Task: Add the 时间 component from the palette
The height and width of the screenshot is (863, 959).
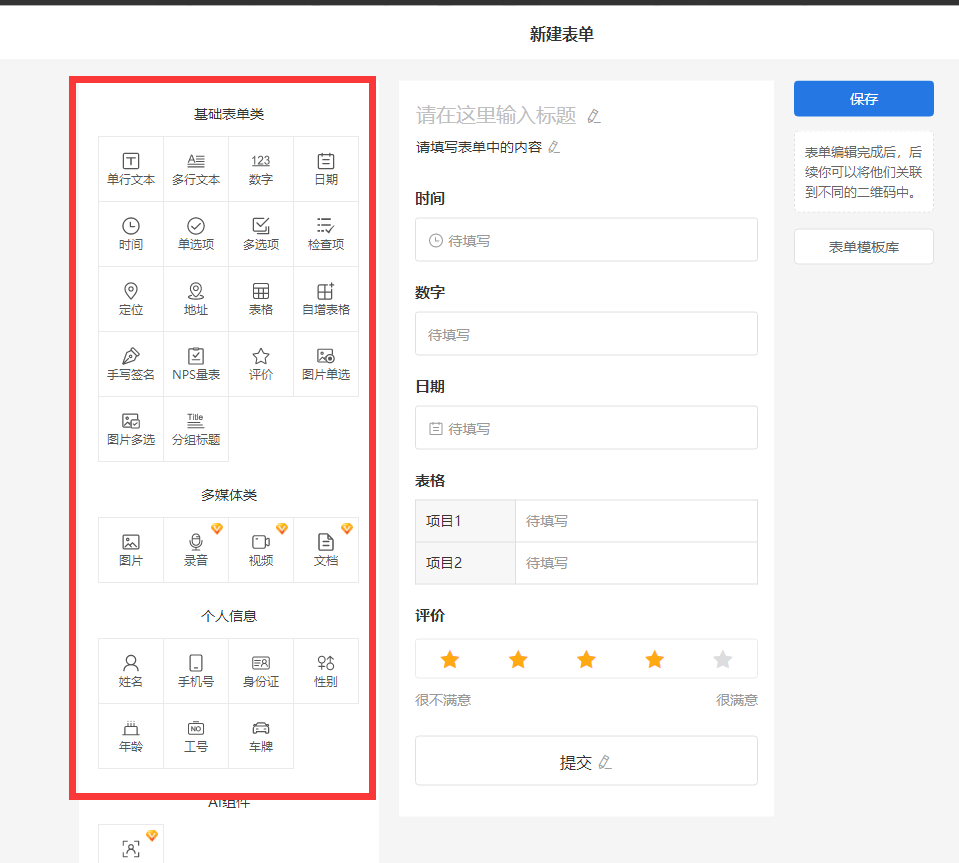Action: click(x=131, y=234)
